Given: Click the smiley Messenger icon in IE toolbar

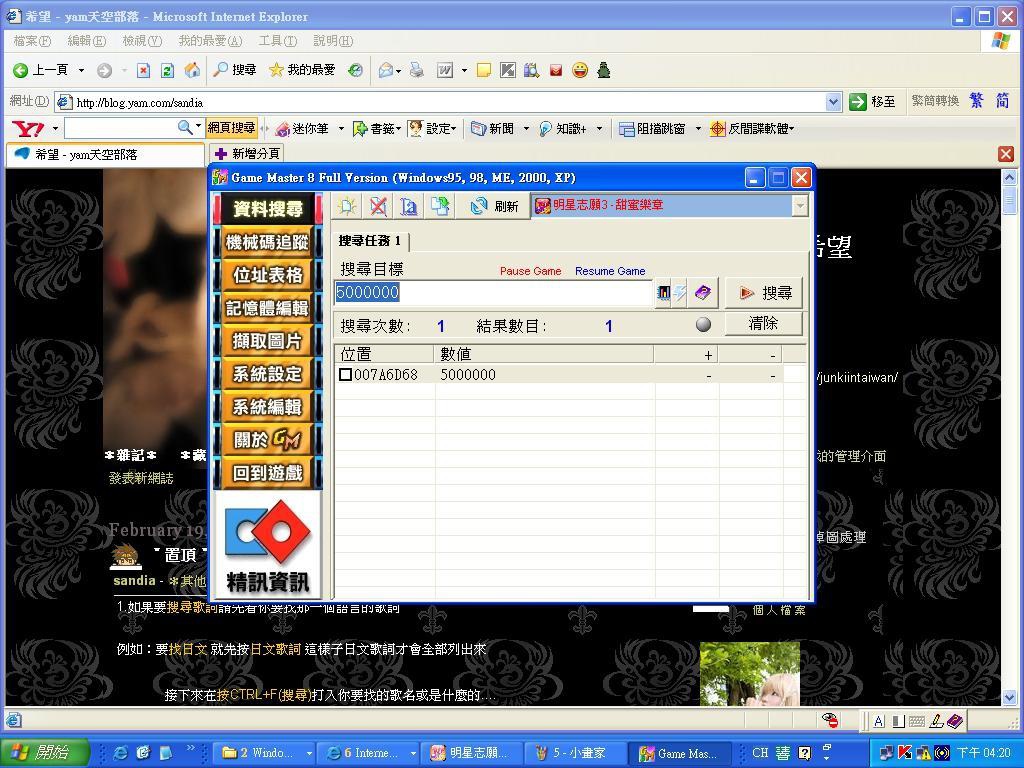Looking at the screenshot, I should [x=580, y=70].
